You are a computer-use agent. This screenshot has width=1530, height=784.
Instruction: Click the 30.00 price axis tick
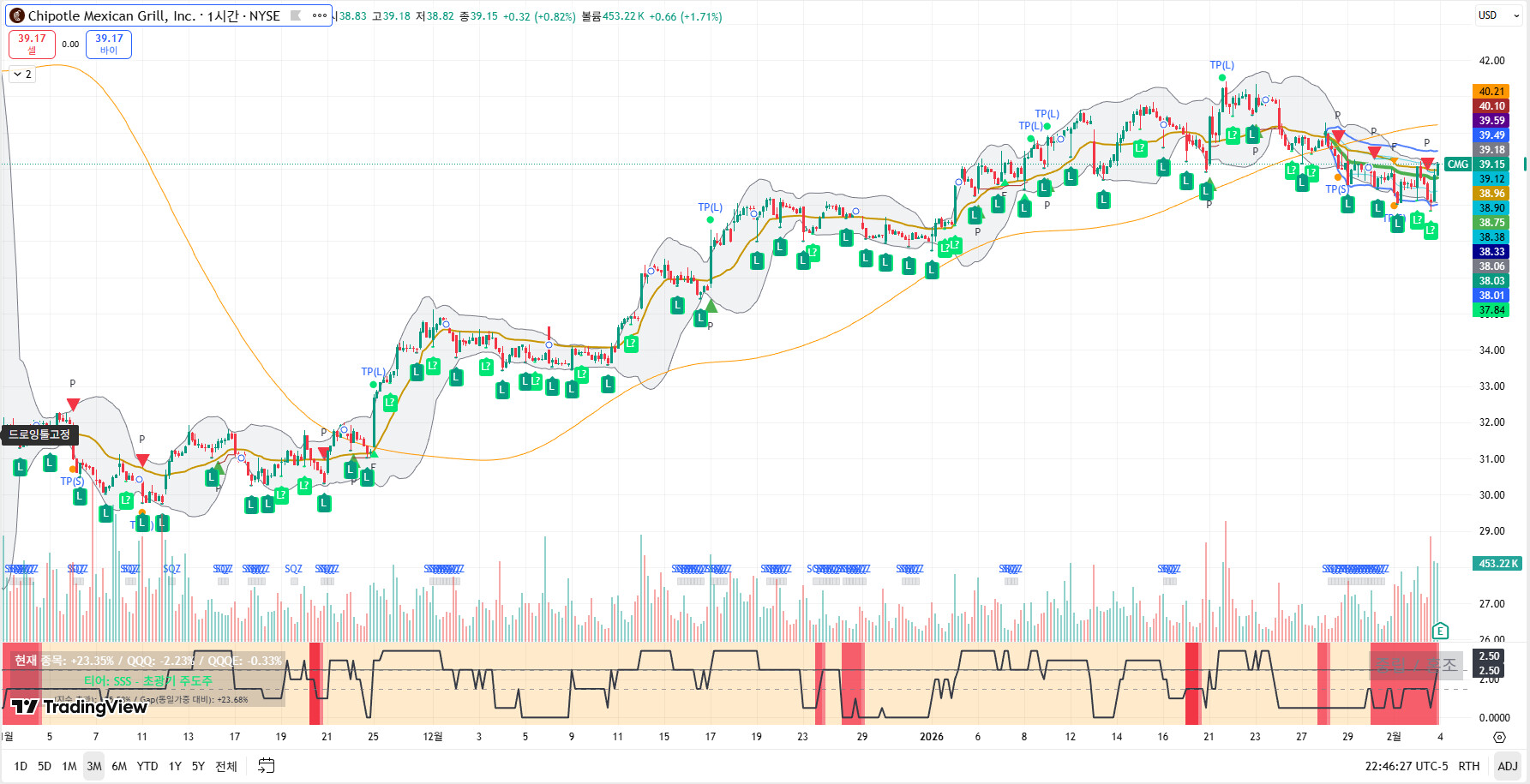point(1491,495)
